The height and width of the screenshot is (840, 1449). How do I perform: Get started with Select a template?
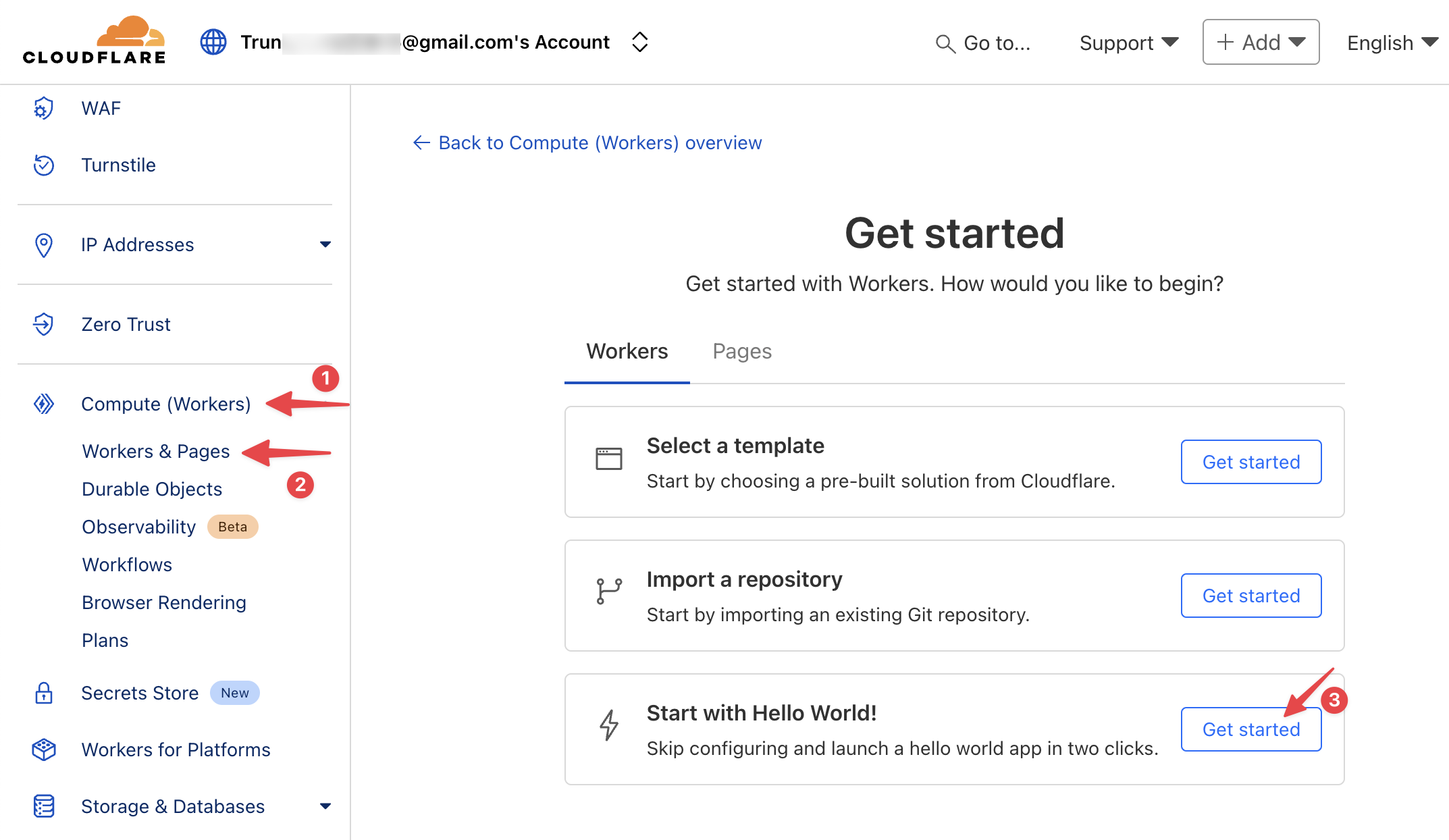pos(1251,462)
